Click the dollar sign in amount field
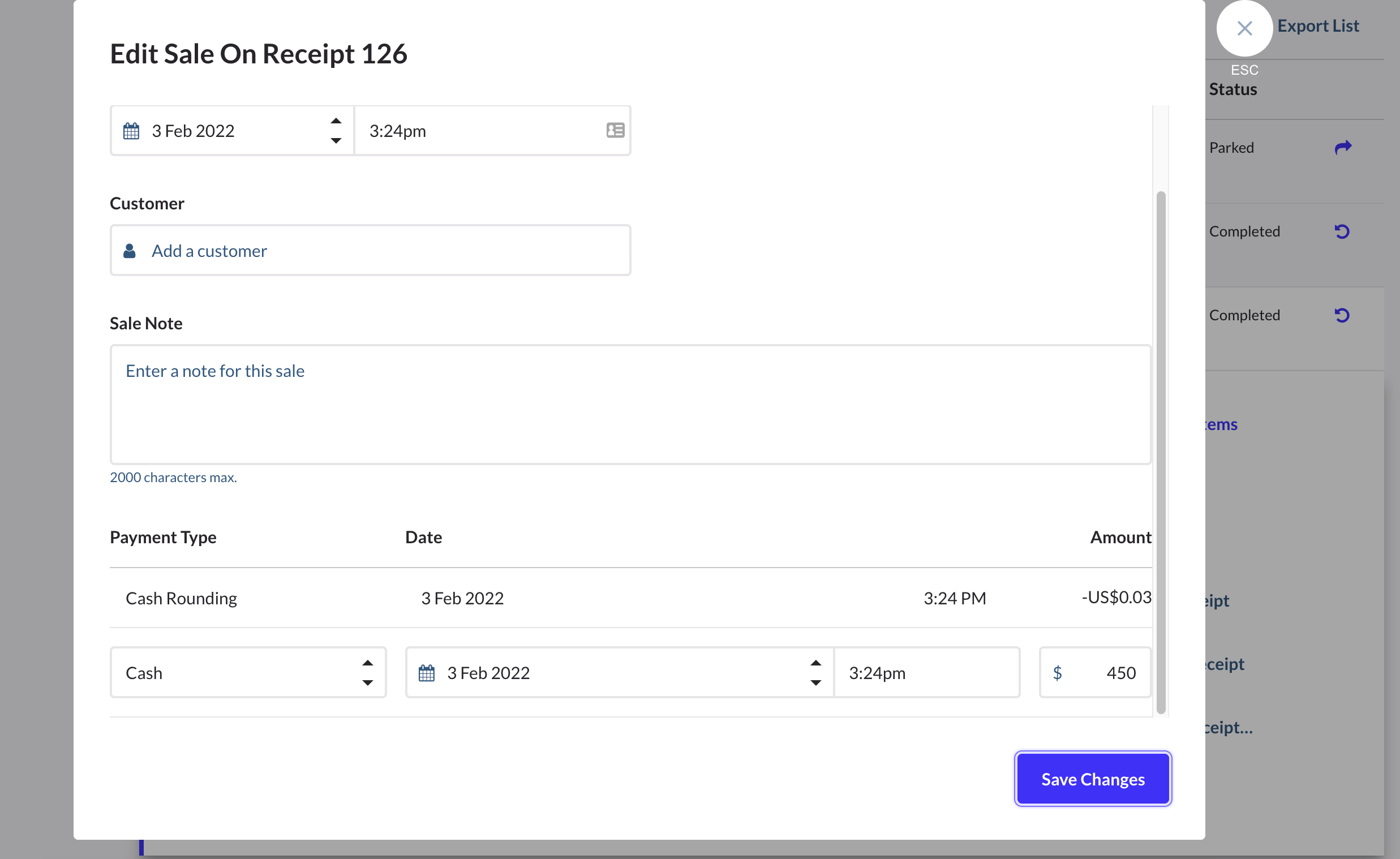This screenshot has width=1400, height=859. (1057, 673)
